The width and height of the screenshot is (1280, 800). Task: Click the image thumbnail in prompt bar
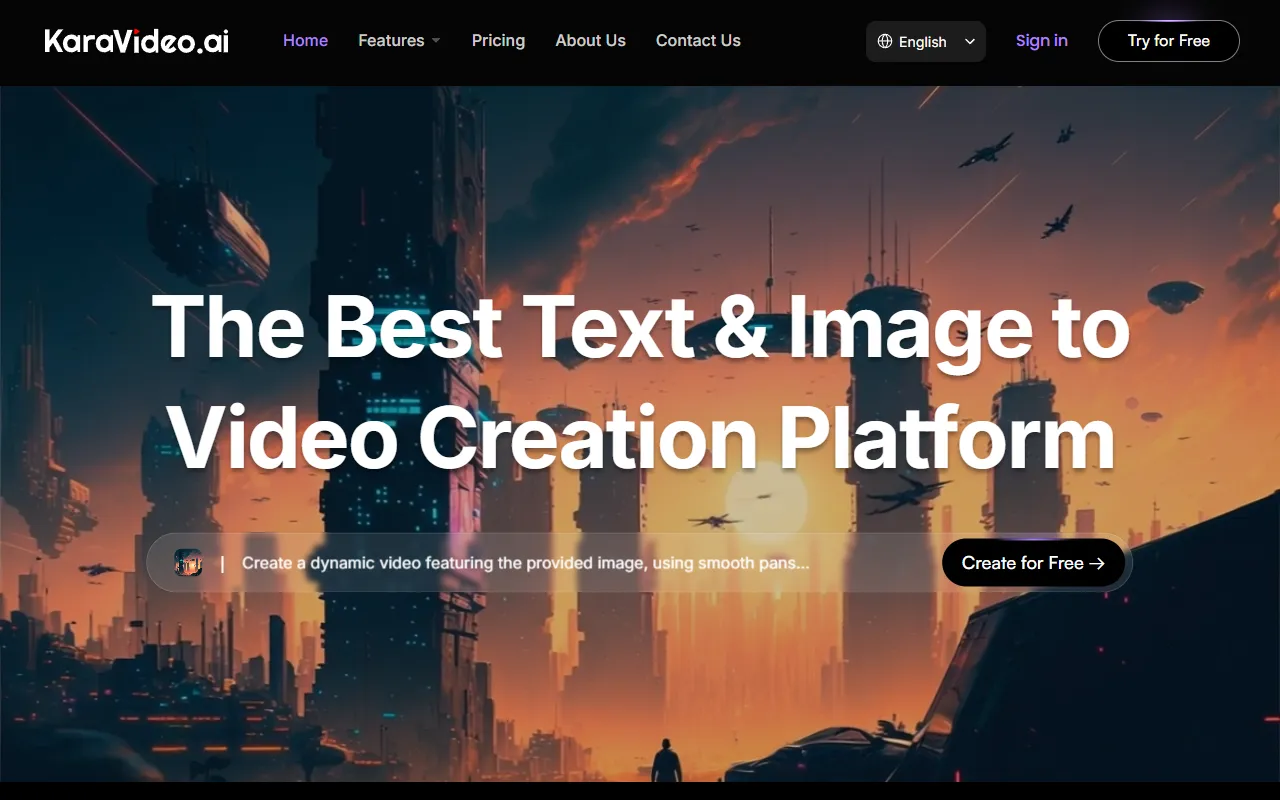(188, 562)
